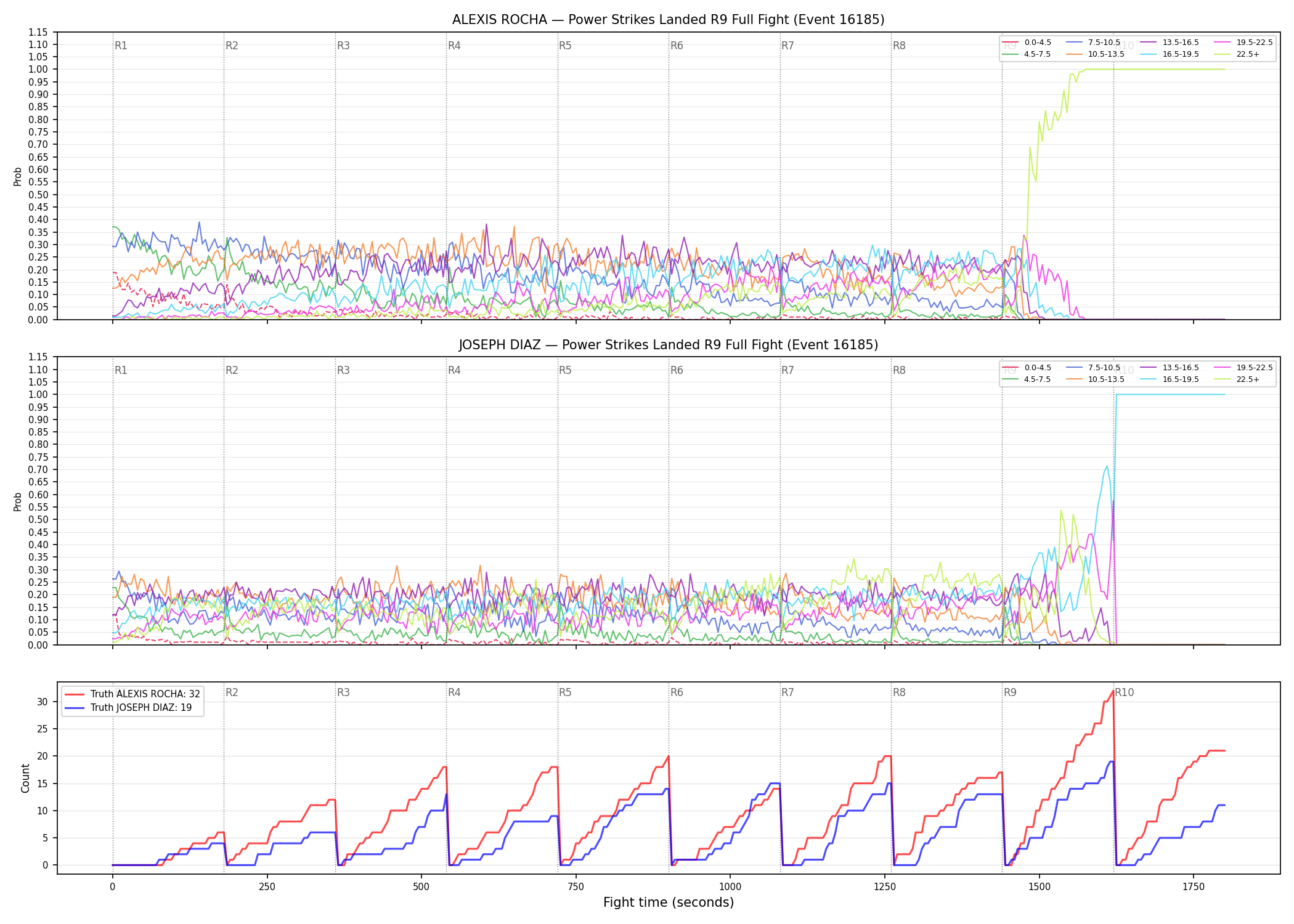Click the 750 tick label on the time axis
Screen dimensions: 1294x924
coord(576,887)
